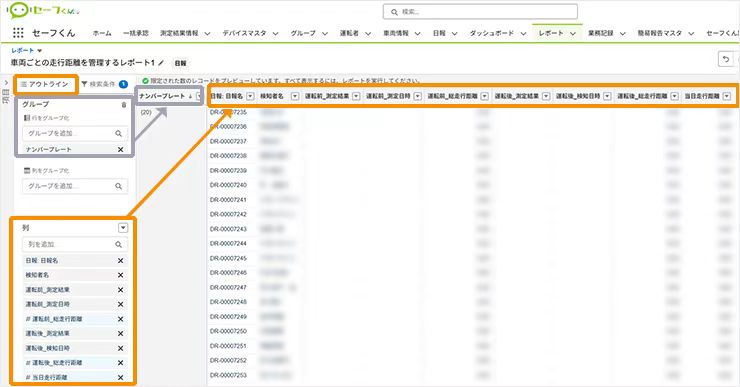Open the 業務記録 nav tab
This screenshot has width=740, height=387.
click(601, 34)
